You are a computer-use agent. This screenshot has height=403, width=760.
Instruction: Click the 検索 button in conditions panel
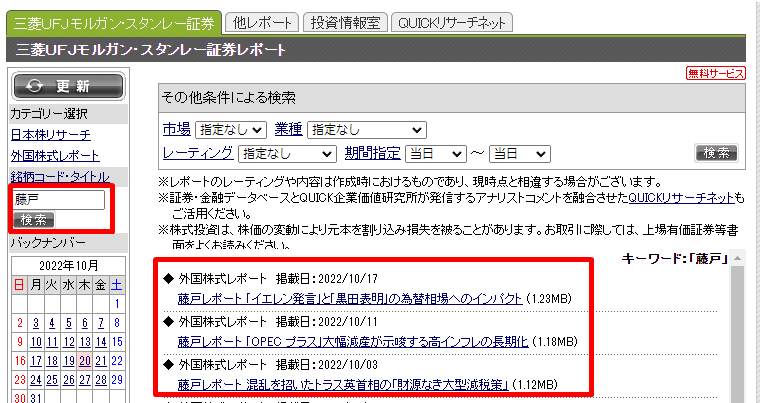pos(716,153)
